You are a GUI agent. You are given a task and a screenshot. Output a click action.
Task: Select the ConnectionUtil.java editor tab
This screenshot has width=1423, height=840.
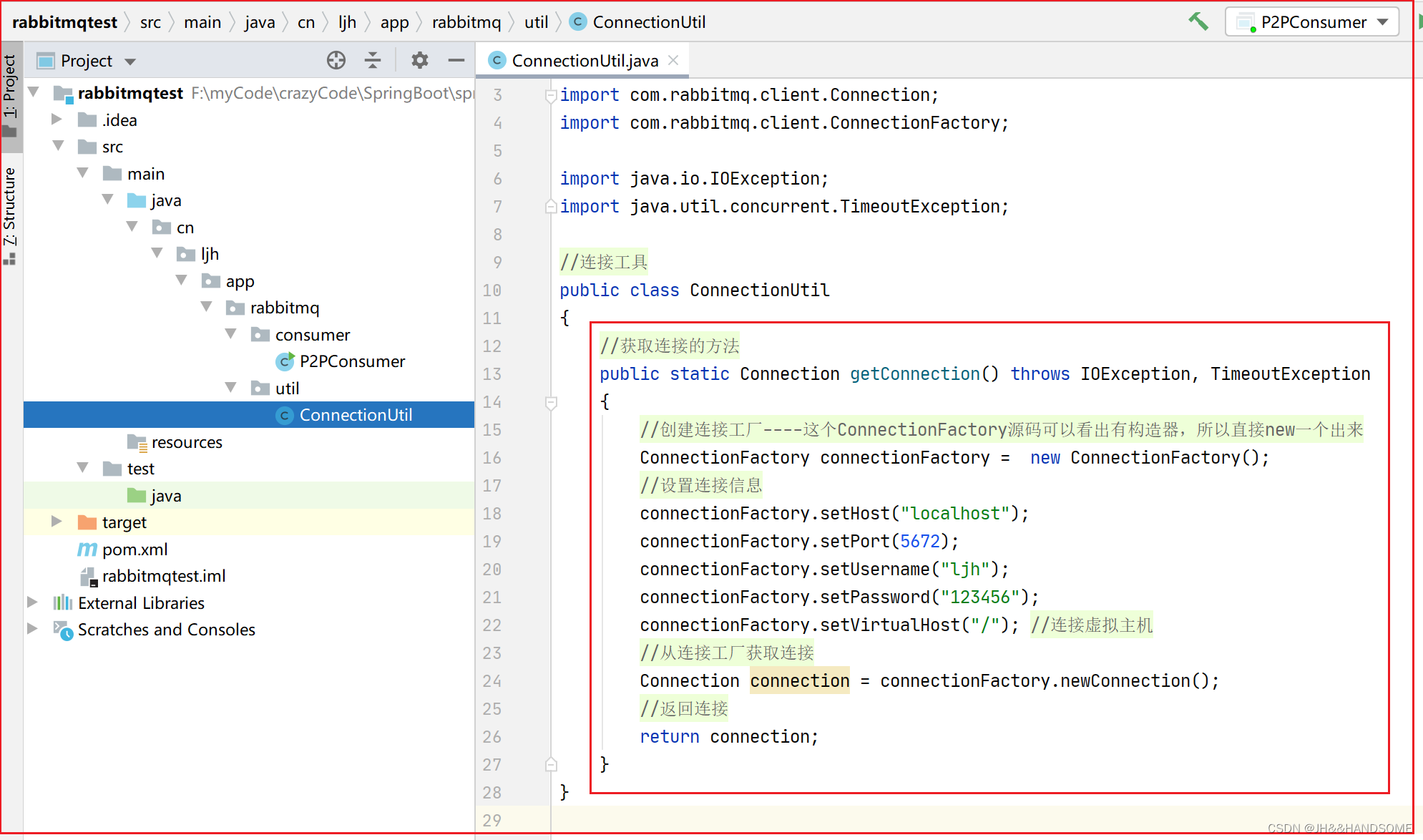point(585,61)
